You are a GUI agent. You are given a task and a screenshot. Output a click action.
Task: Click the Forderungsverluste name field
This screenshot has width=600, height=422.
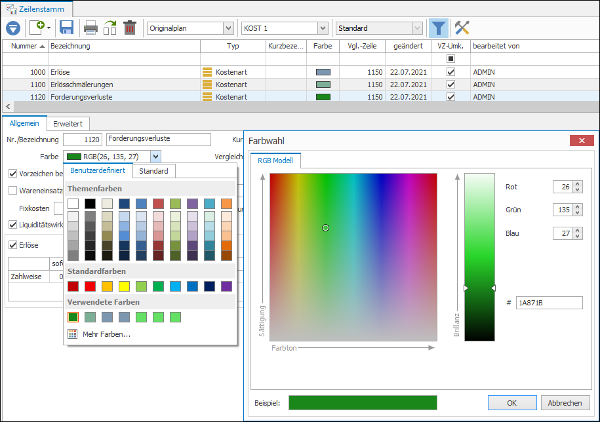point(158,139)
